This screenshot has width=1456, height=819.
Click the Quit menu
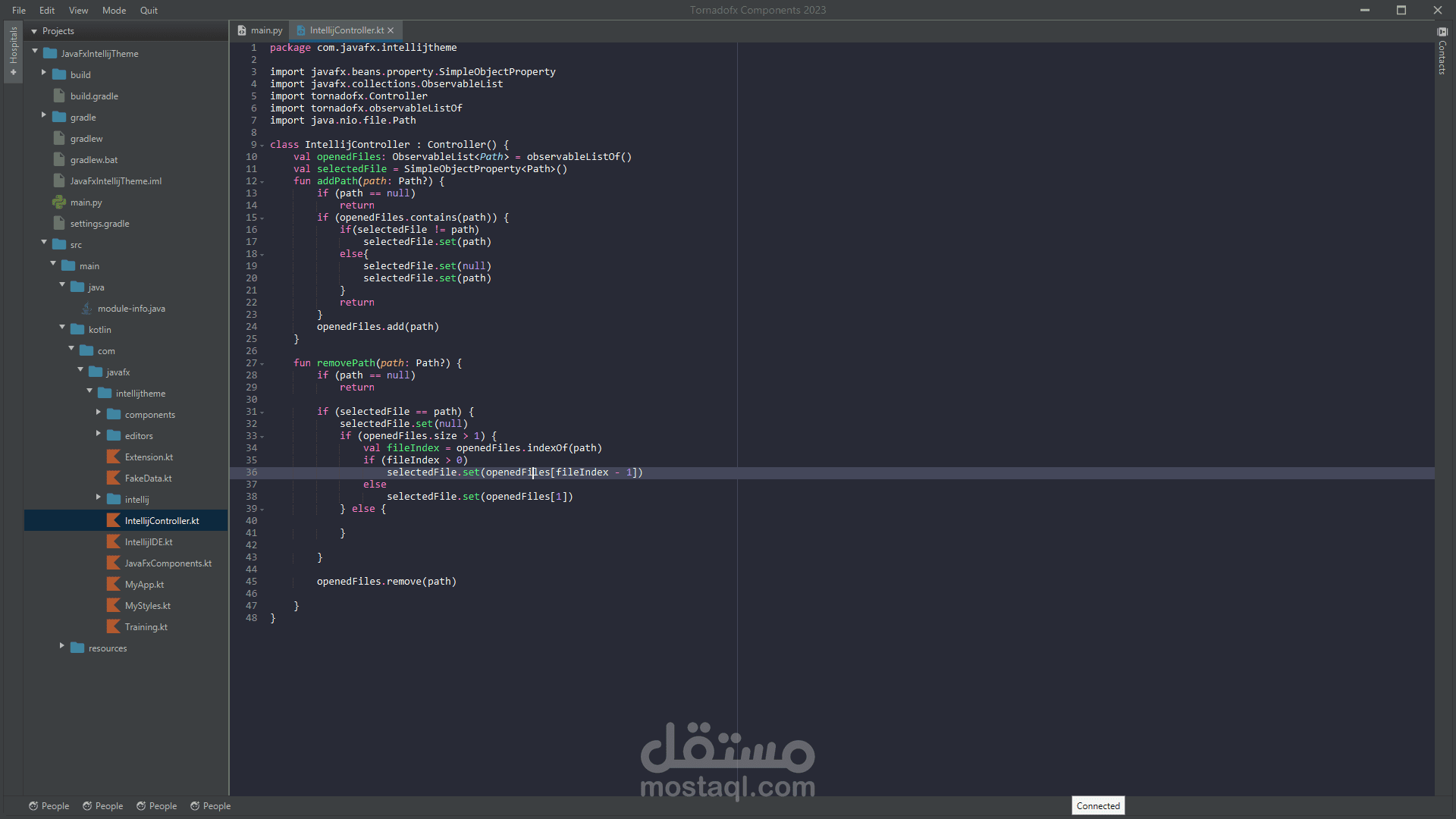pos(149,11)
